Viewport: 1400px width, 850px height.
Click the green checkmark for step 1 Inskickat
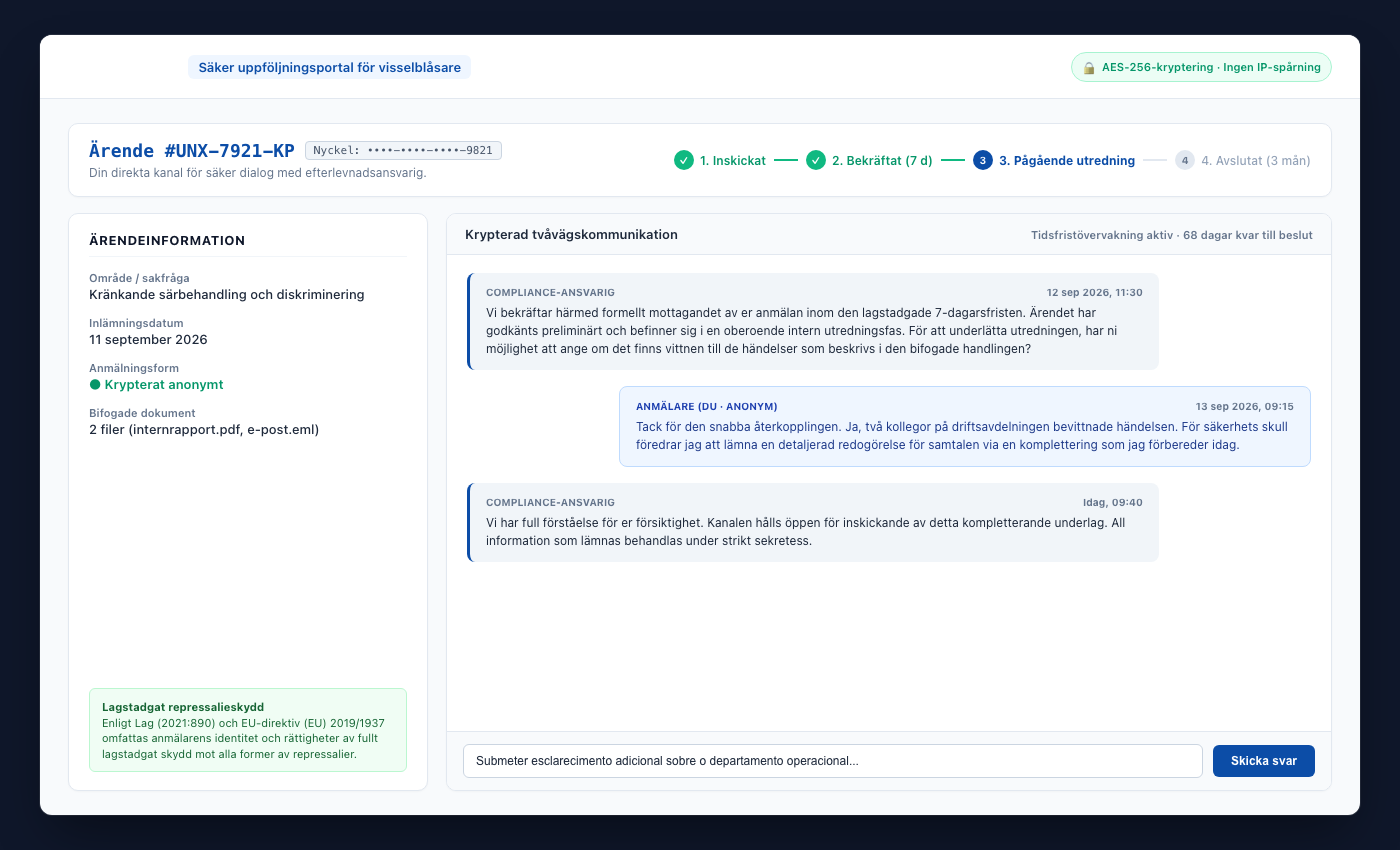[x=684, y=160]
